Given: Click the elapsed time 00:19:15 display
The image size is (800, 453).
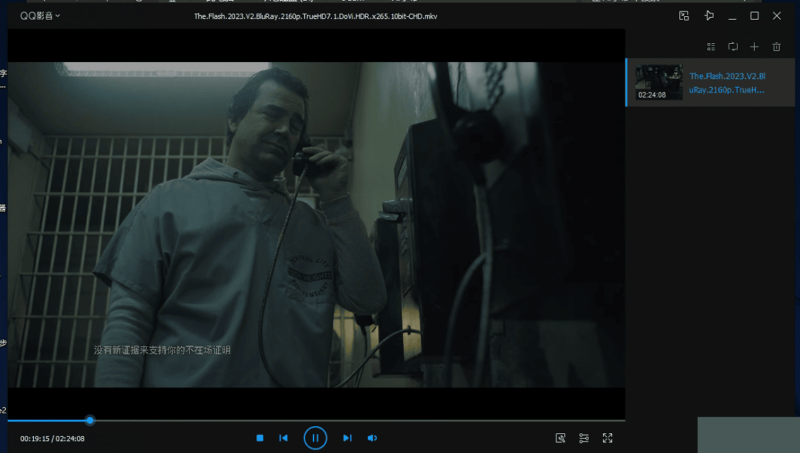Looking at the screenshot, I should (34, 438).
